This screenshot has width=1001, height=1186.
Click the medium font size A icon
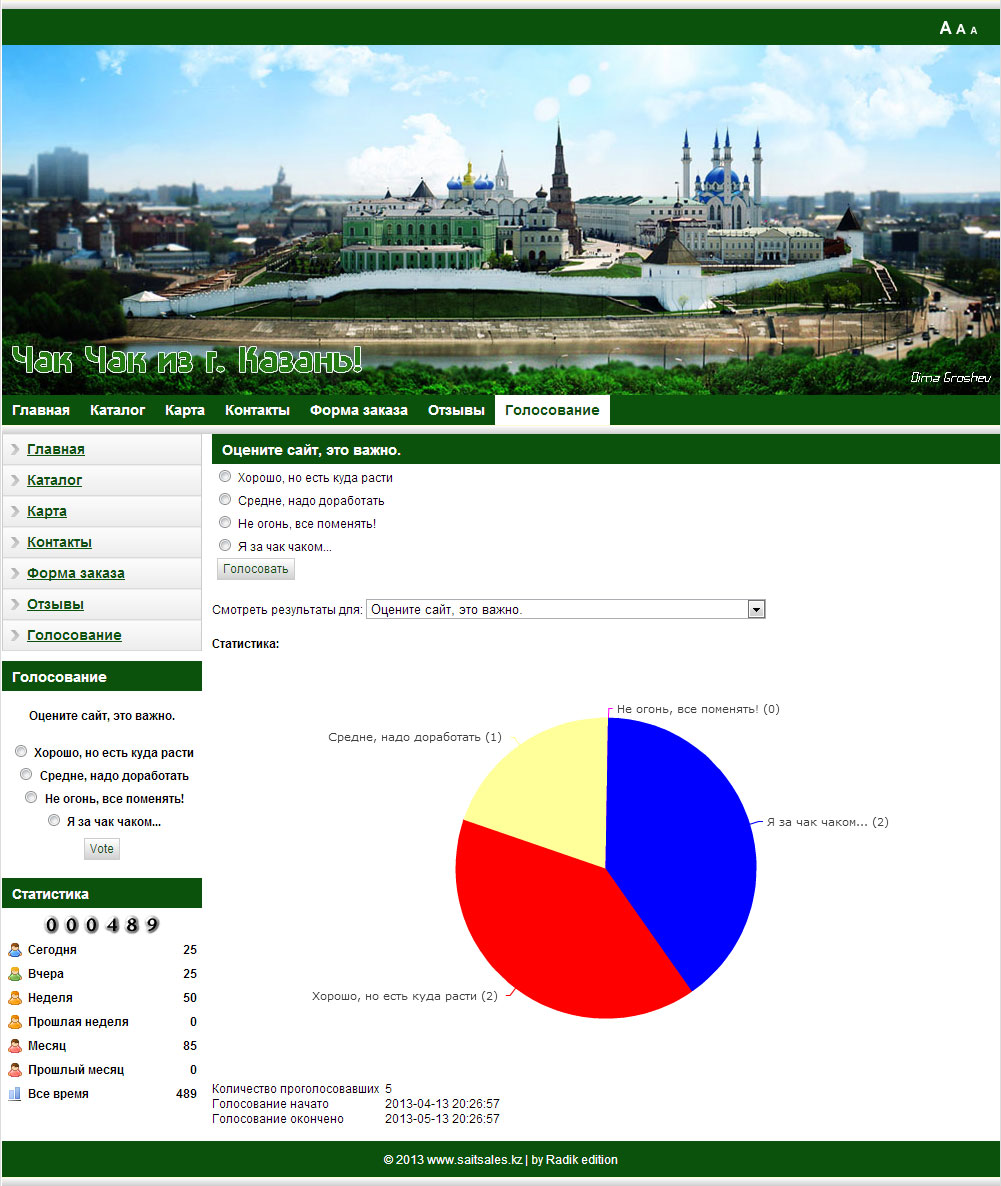(961, 29)
